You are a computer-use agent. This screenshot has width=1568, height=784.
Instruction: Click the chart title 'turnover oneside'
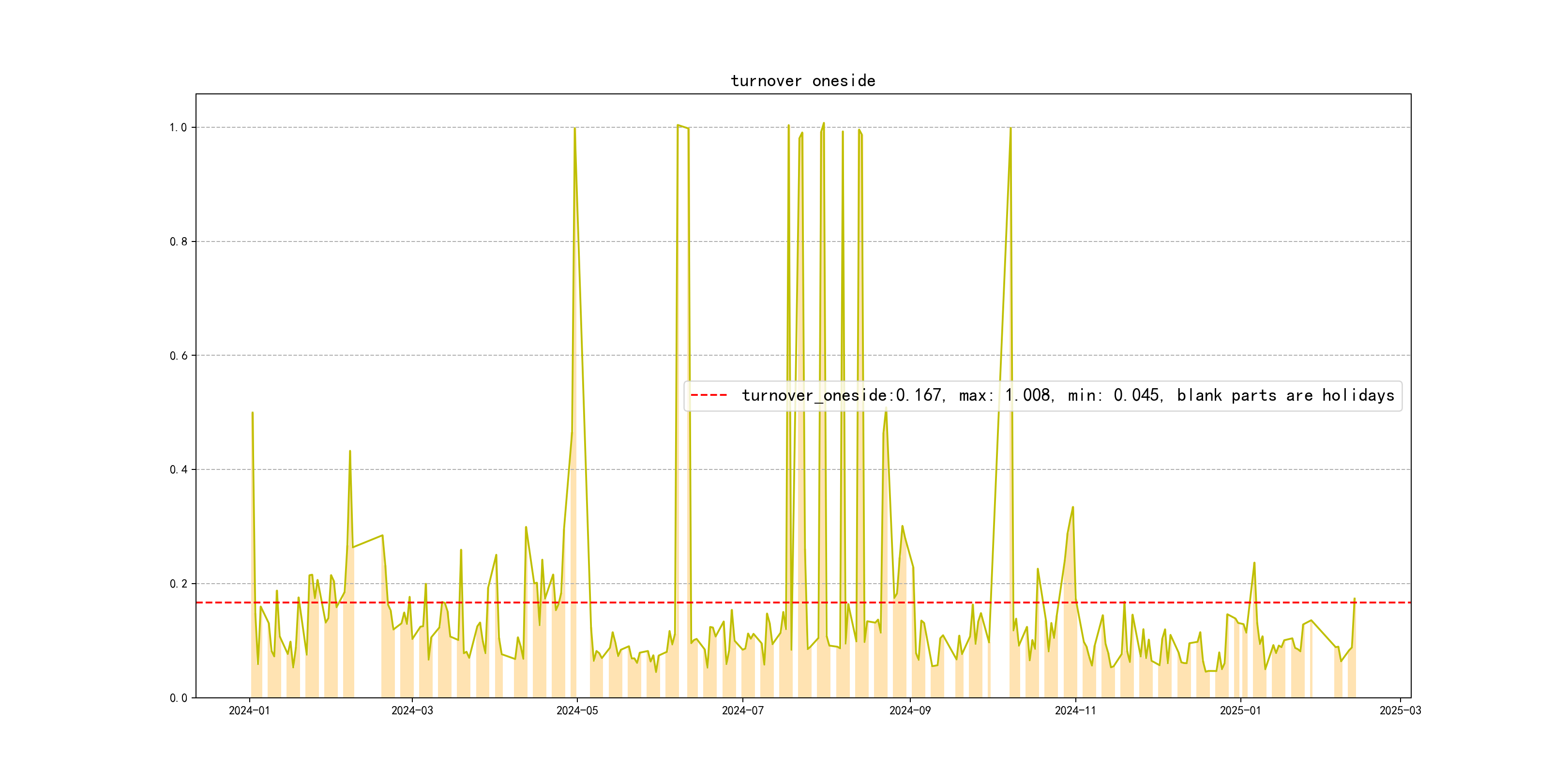(802, 81)
